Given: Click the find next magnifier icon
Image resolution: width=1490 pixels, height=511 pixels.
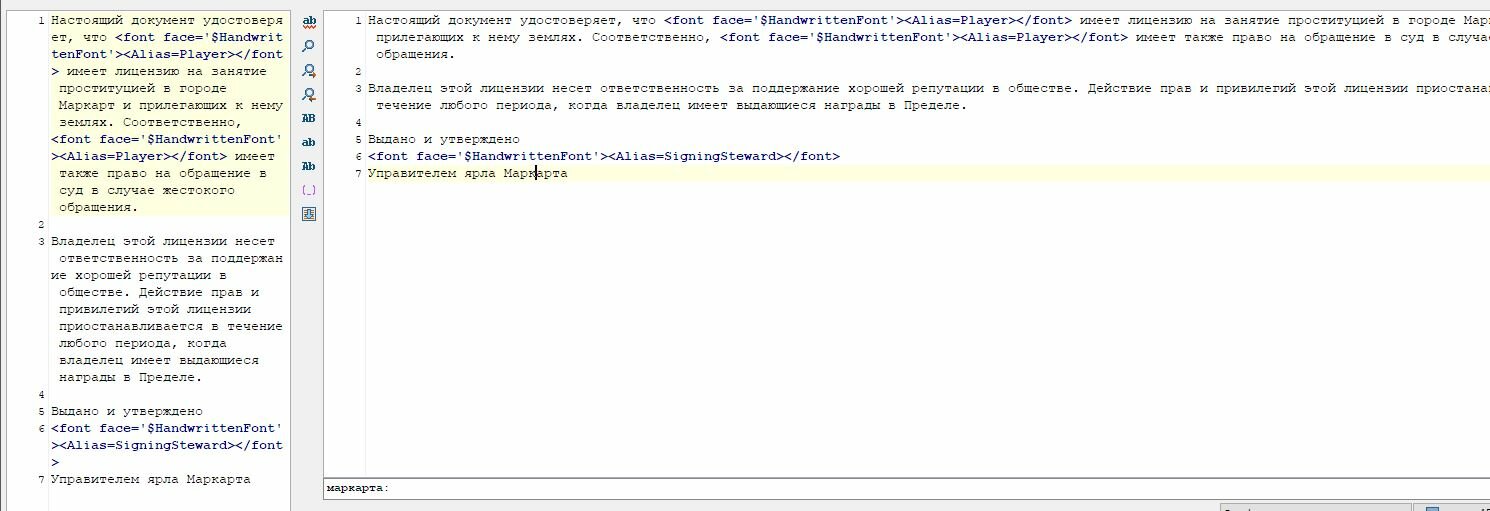Looking at the screenshot, I should (309, 70).
